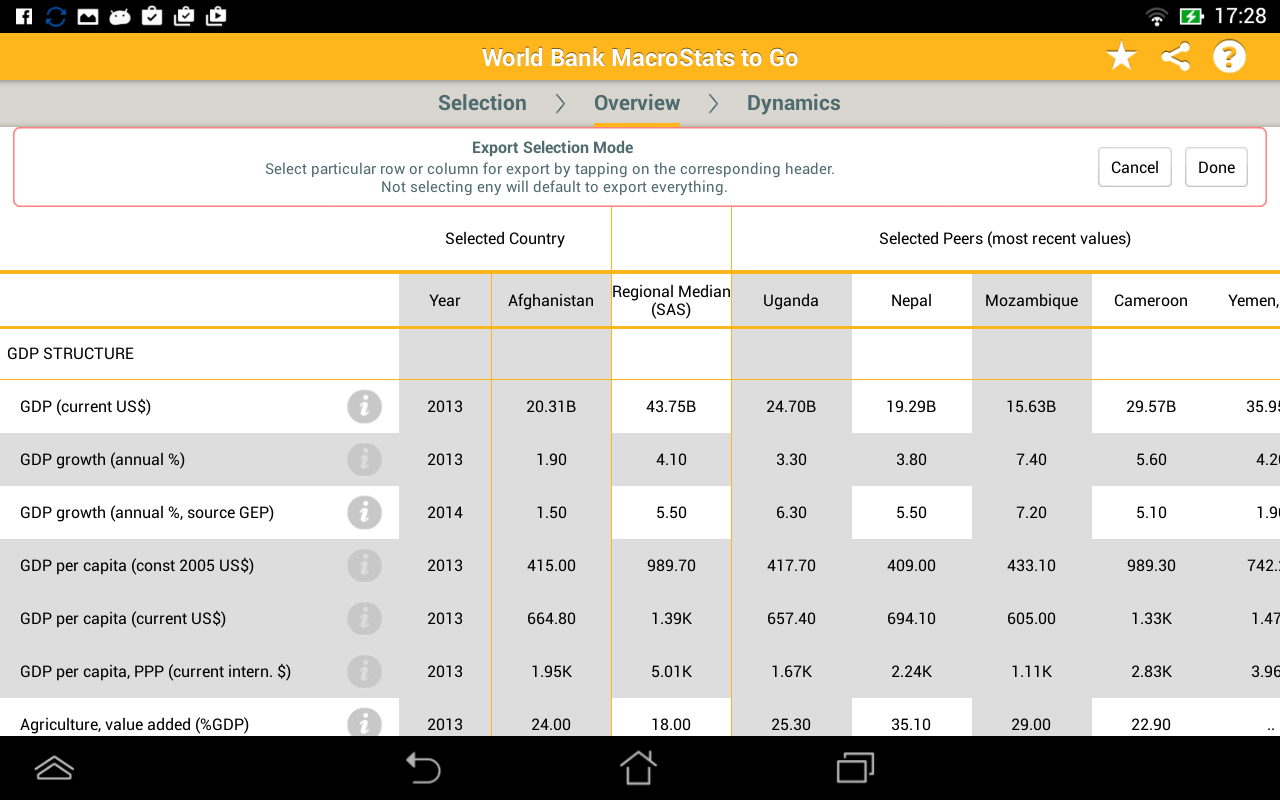Select the Cameroon column header

1151,300
